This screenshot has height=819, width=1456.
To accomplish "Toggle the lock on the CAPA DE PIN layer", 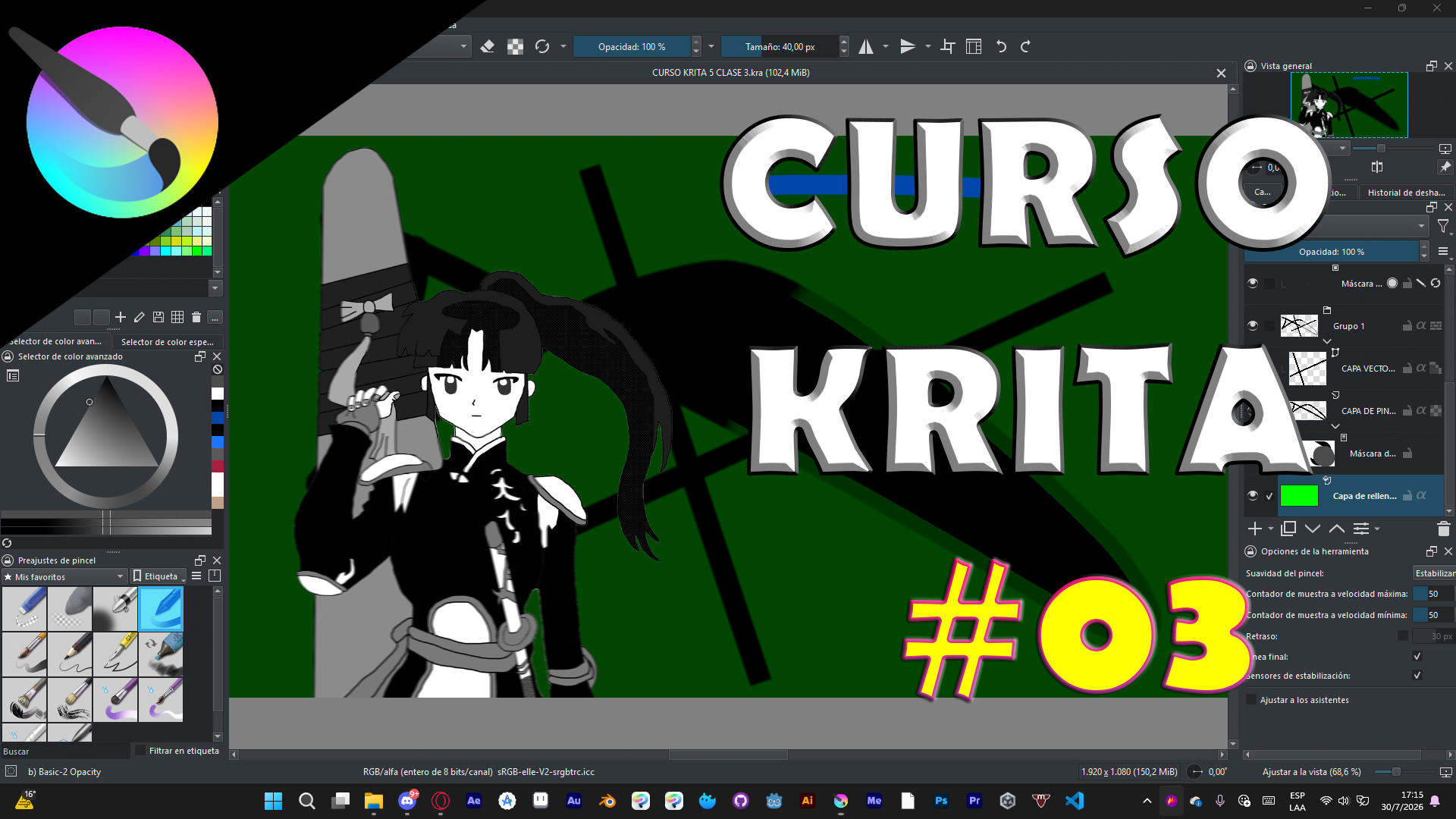I will pos(1407,411).
